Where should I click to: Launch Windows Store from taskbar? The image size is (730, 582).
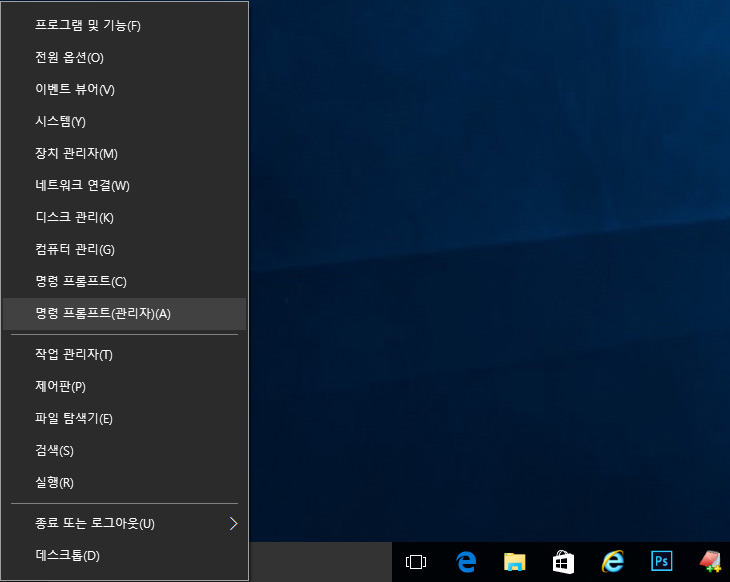(563, 562)
